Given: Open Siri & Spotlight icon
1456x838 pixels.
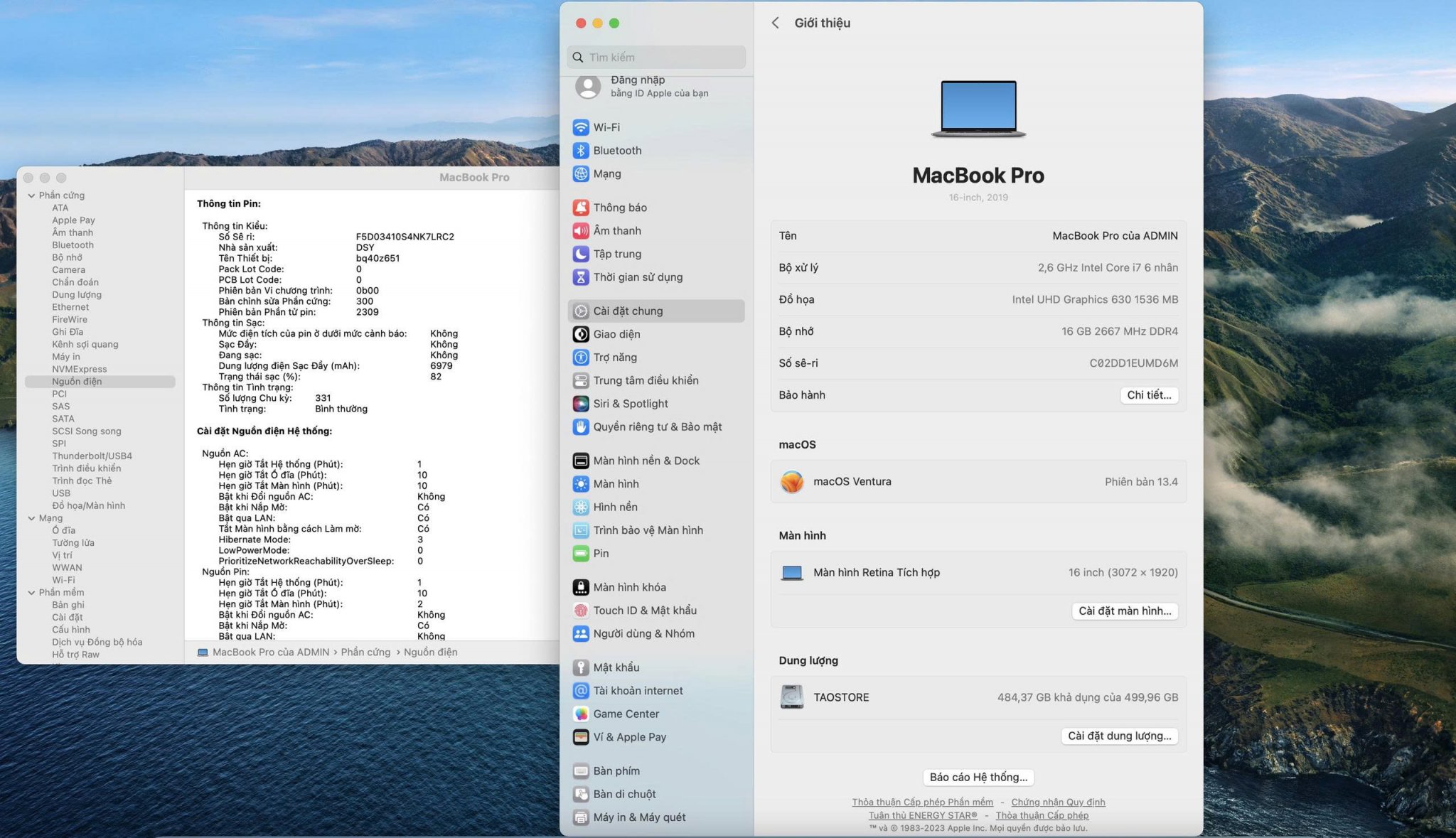Looking at the screenshot, I should [x=581, y=404].
